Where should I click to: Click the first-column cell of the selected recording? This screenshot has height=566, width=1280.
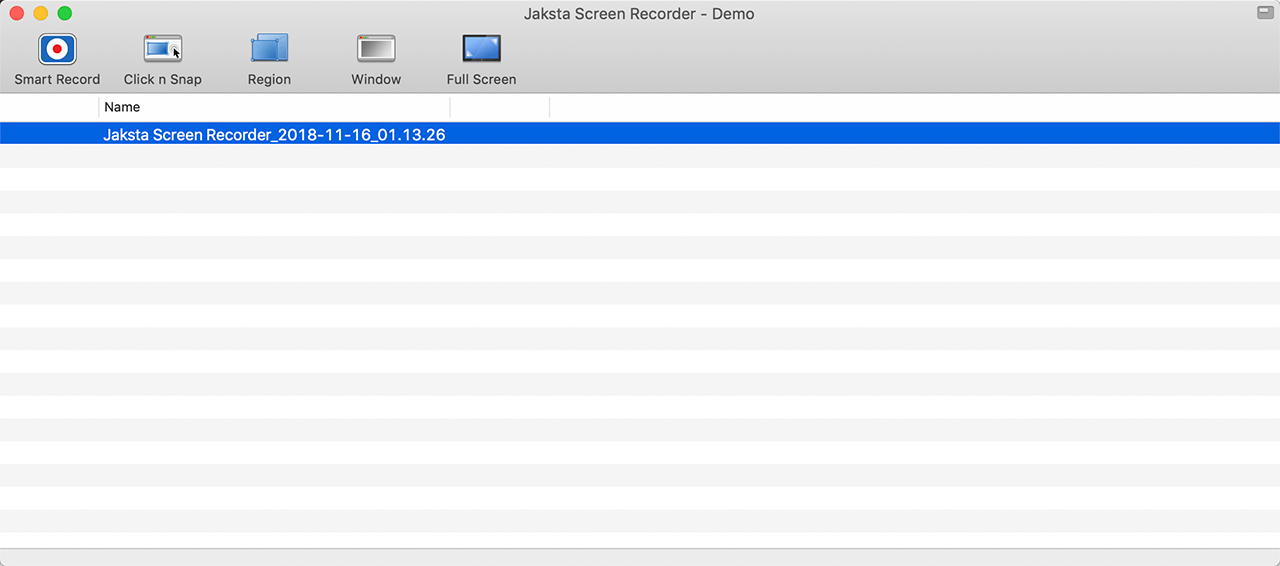coord(49,134)
